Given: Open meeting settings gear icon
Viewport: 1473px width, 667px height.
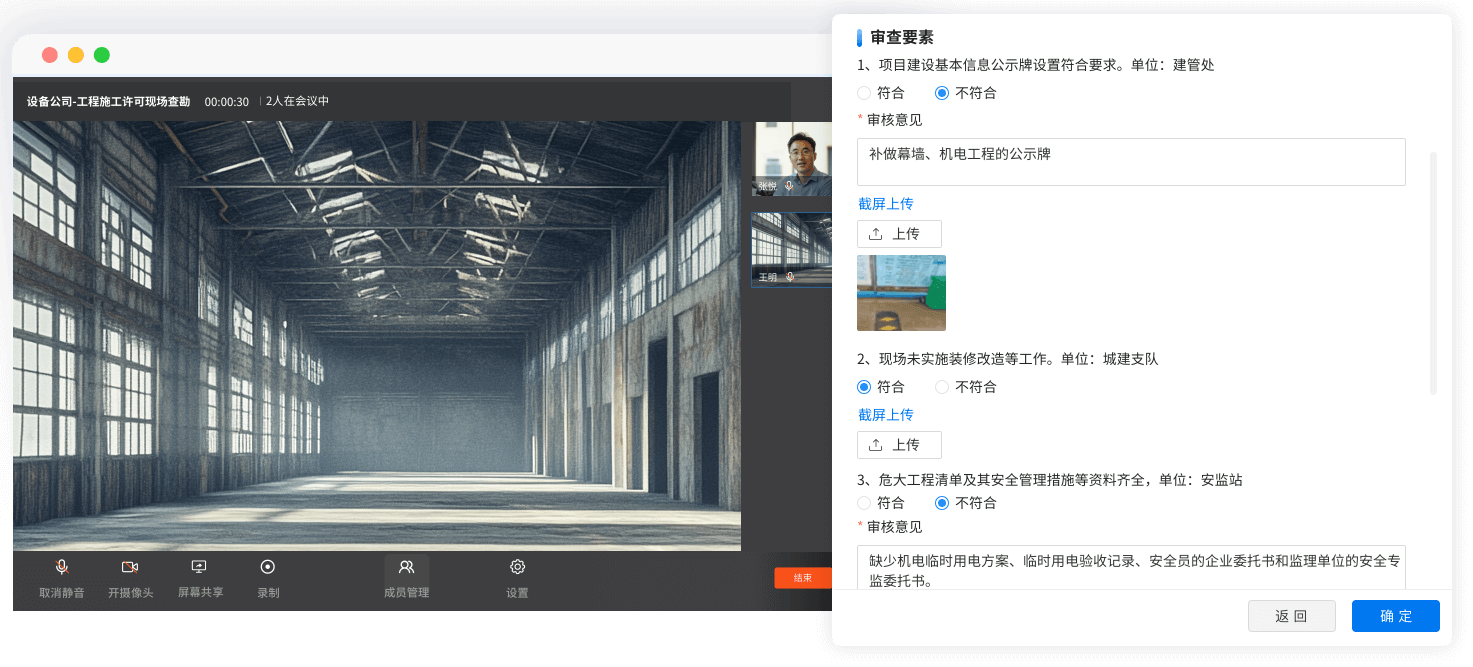Looking at the screenshot, I should (x=517, y=568).
